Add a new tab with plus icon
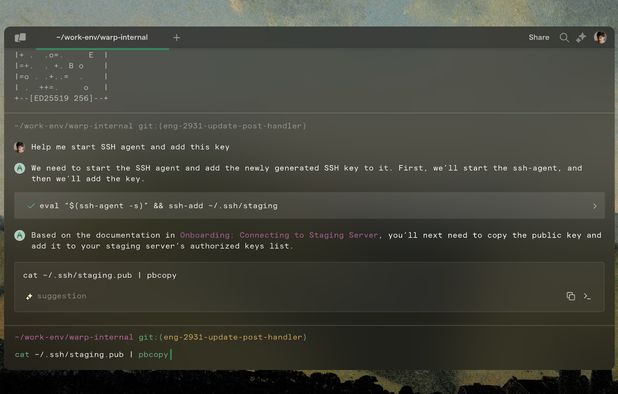Image resolution: width=618 pixels, height=394 pixels. point(177,37)
